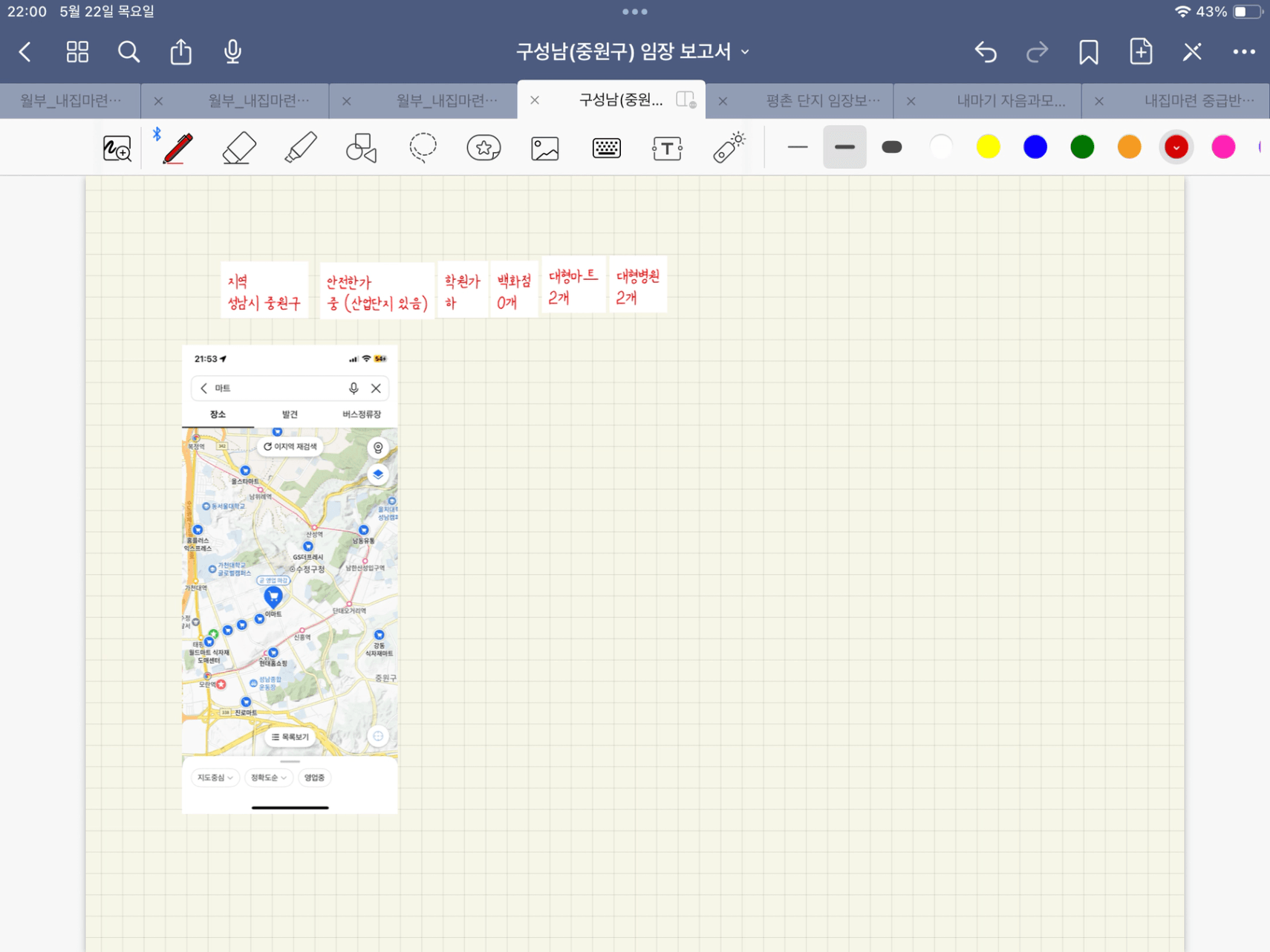Pick the blue pen color
Image resolution: width=1270 pixels, height=952 pixels.
click(x=1035, y=147)
